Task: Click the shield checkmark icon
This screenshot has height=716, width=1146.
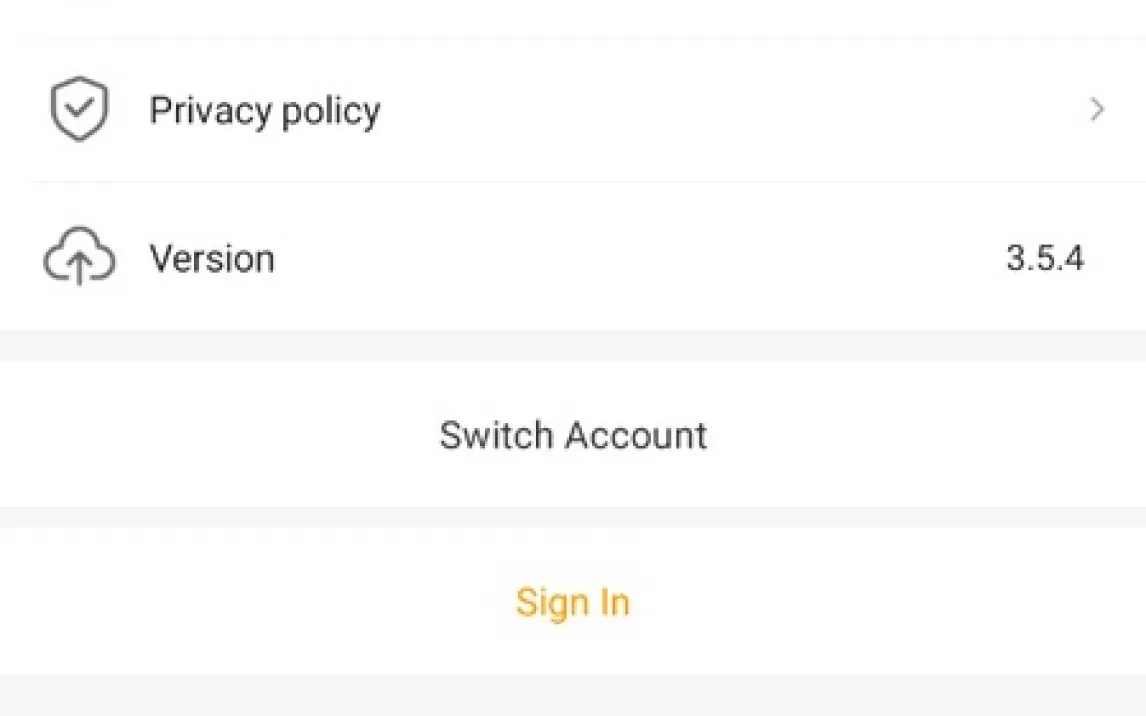Action: point(79,109)
